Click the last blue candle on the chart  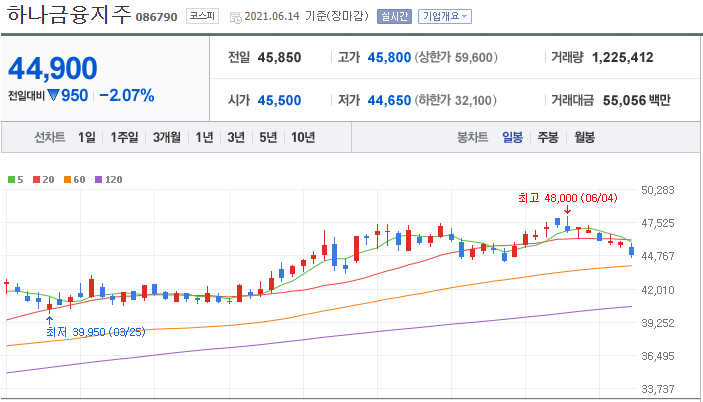pos(632,251)
